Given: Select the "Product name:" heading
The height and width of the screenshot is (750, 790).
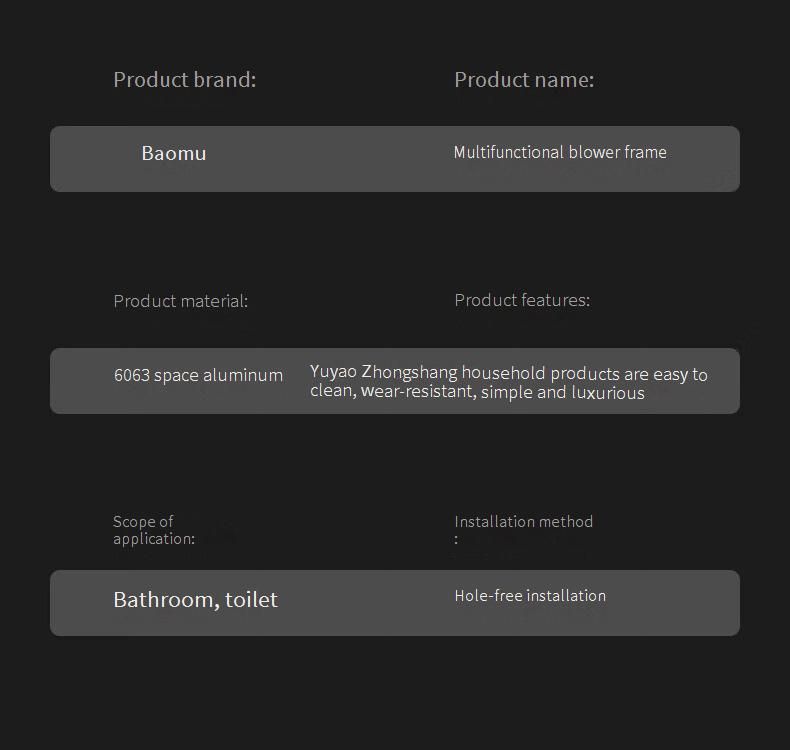Looking at the screenshot, I should [524, 80].
